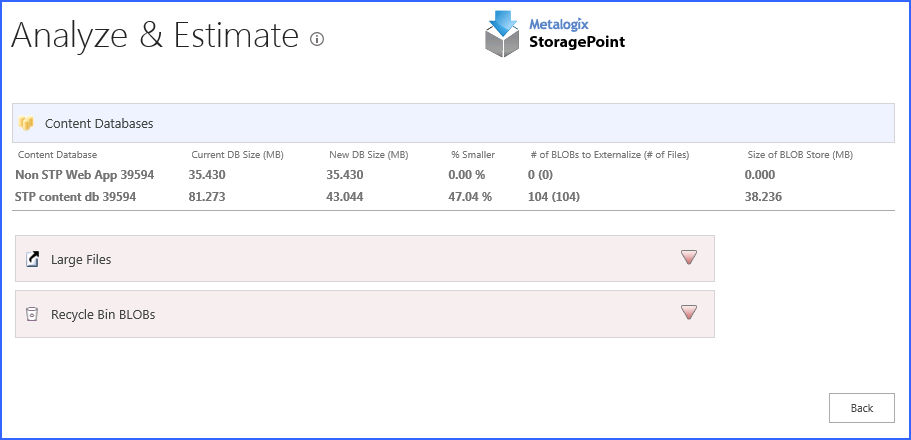
Task: Click the % Smaller column header
Action: tap(473, 155)
